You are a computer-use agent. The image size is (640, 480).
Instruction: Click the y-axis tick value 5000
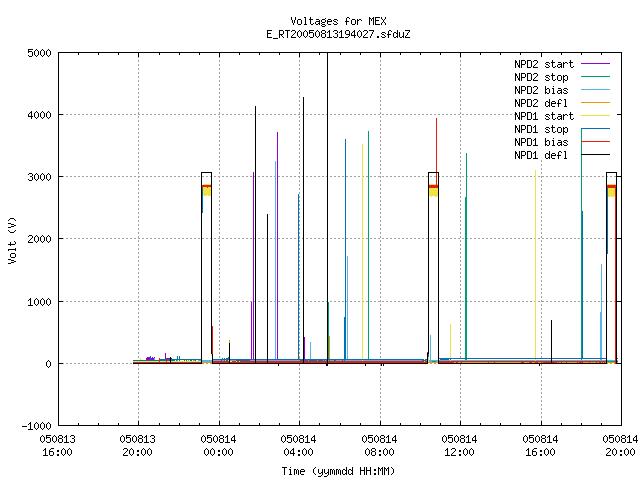(40, 53)
